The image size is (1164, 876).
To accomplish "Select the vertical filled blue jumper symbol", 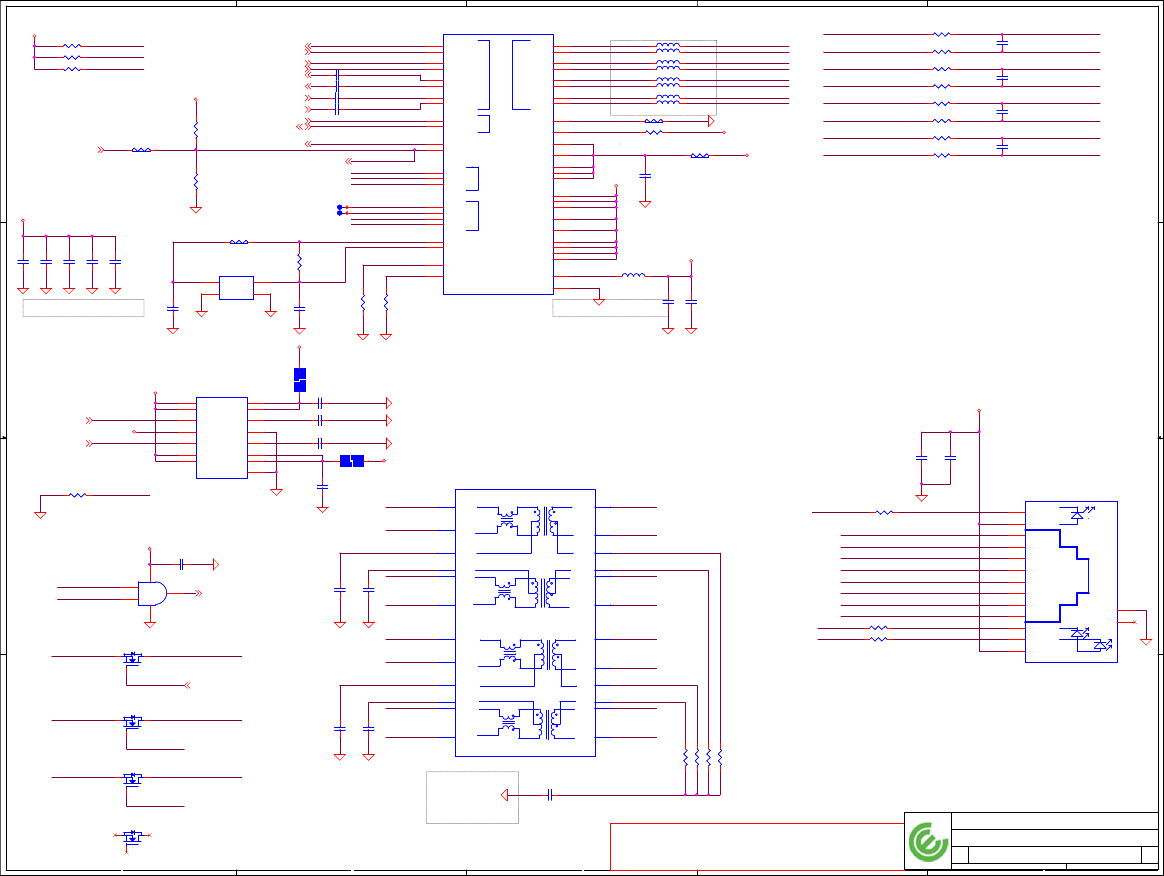I will click(x=300, y=379).
